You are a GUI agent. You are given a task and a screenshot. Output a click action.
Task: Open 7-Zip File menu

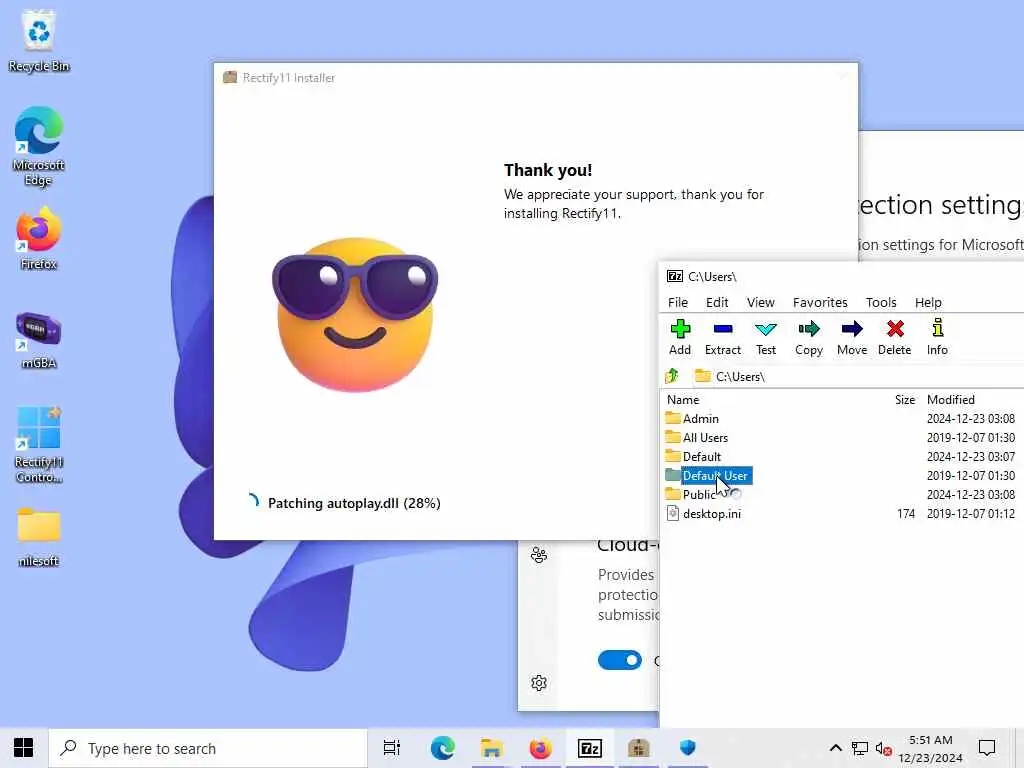[677, 302]
